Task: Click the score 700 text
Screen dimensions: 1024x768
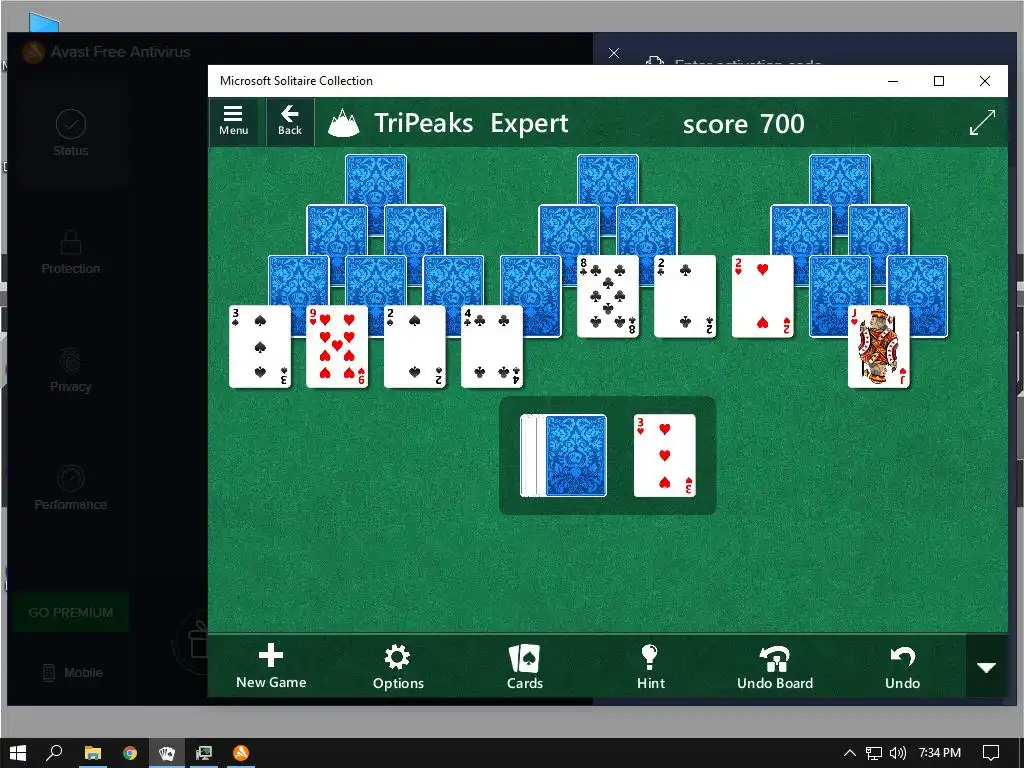Action: click(x=743, y=123)
